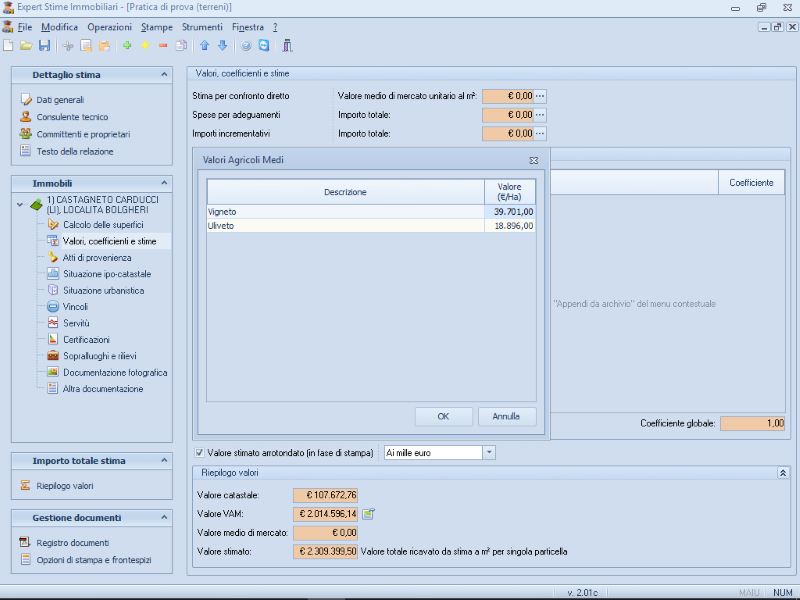Image resolution: width=800 pixels, height=600 pixels.
Task: Open help via the round question mark icon
Action: [x=246, y=46]
